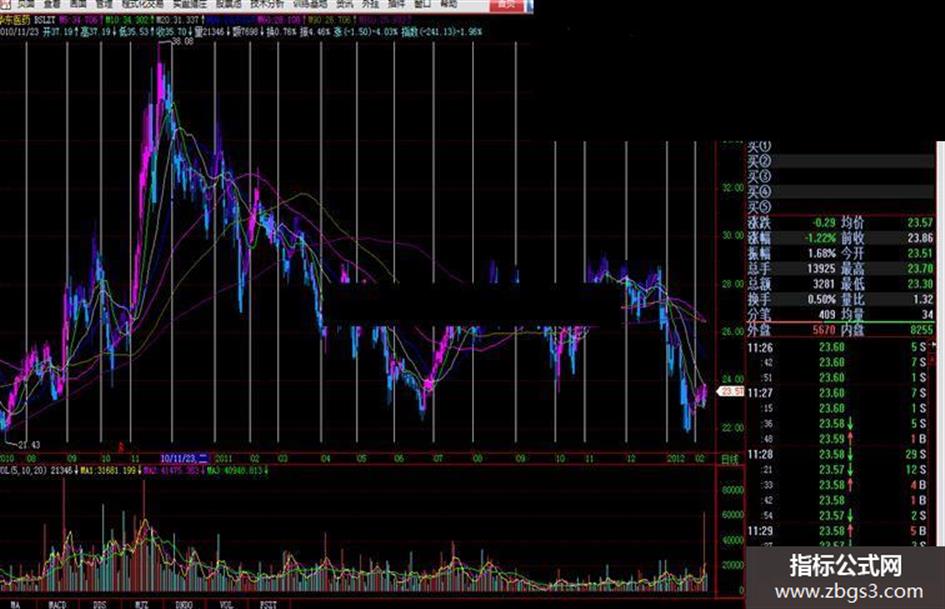
Task: Click the 最低 value 23.30
Action: 920,284
